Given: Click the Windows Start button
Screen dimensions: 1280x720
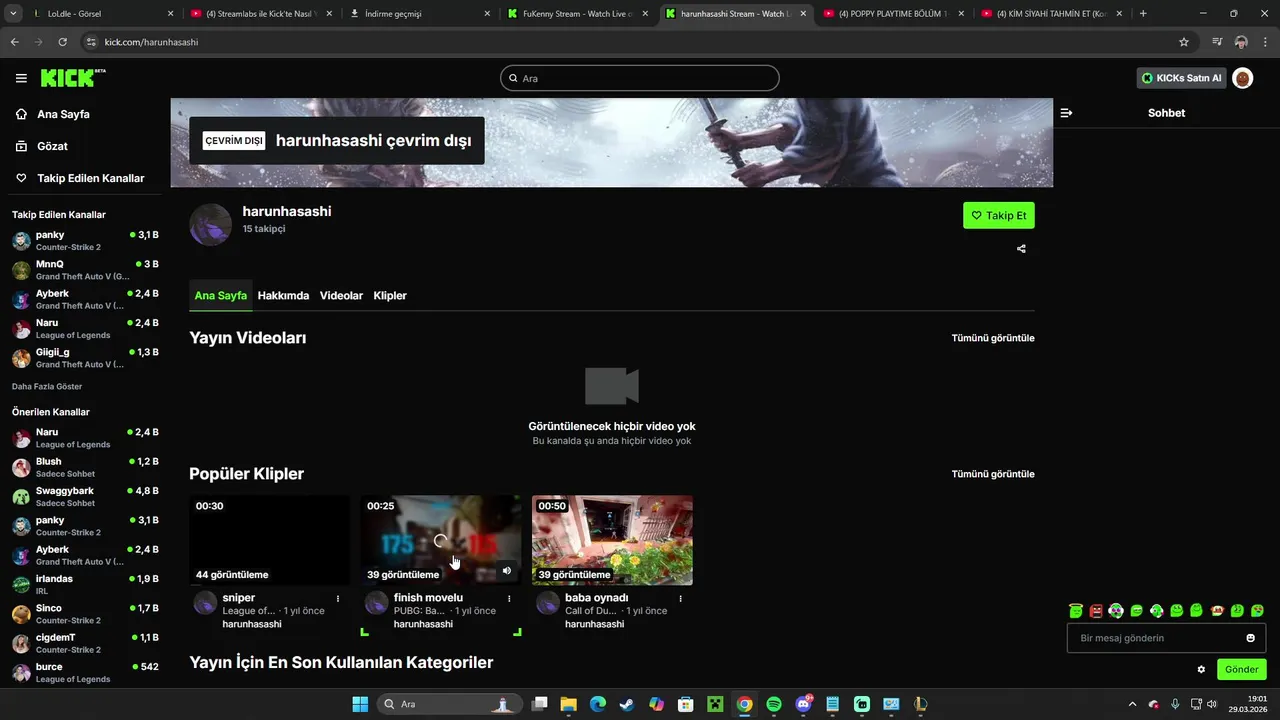Looking at the screenshot, I should click(360, 704).
